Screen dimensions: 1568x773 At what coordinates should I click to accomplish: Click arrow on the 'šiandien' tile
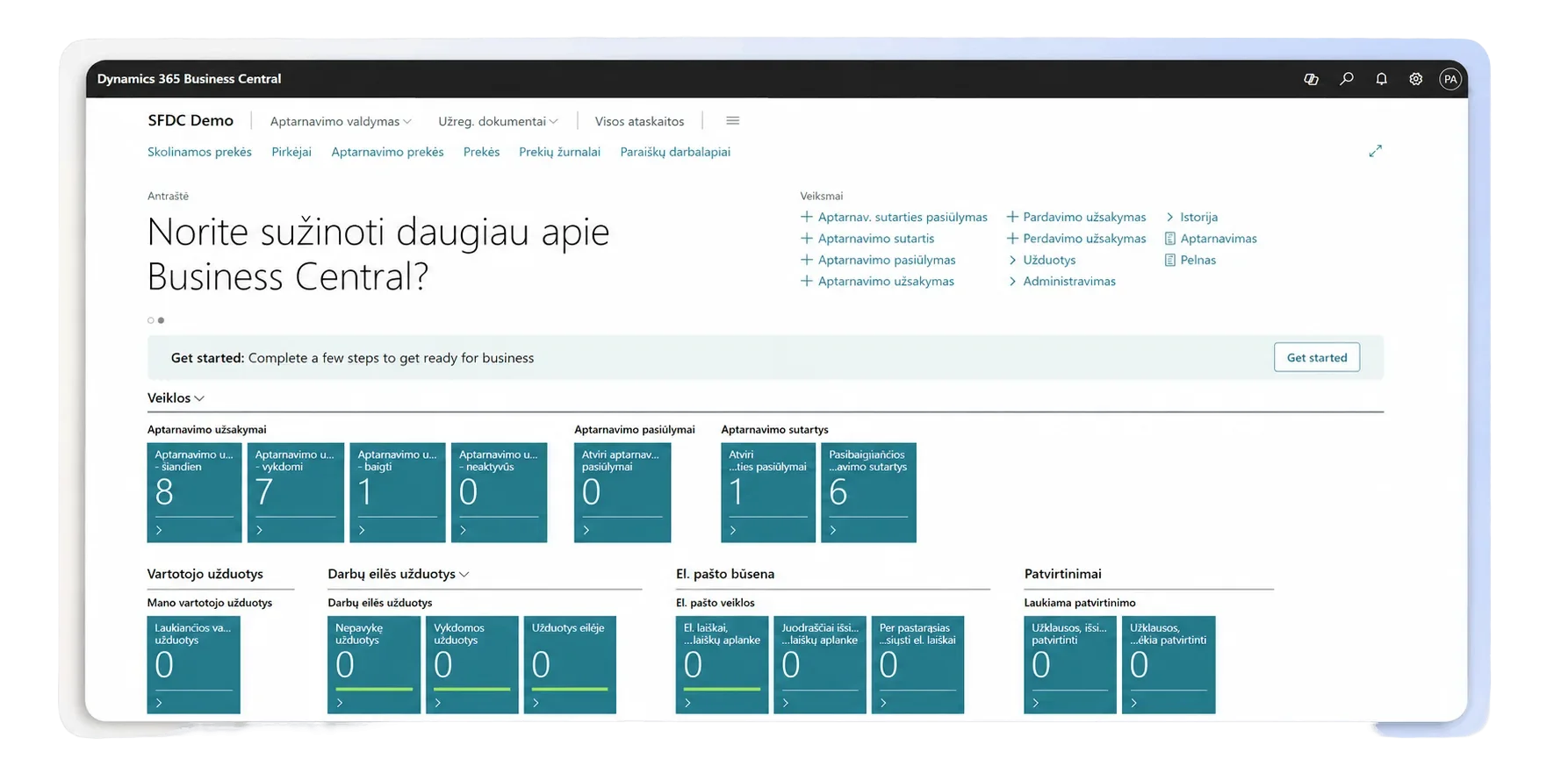click(x=159, y=530)
